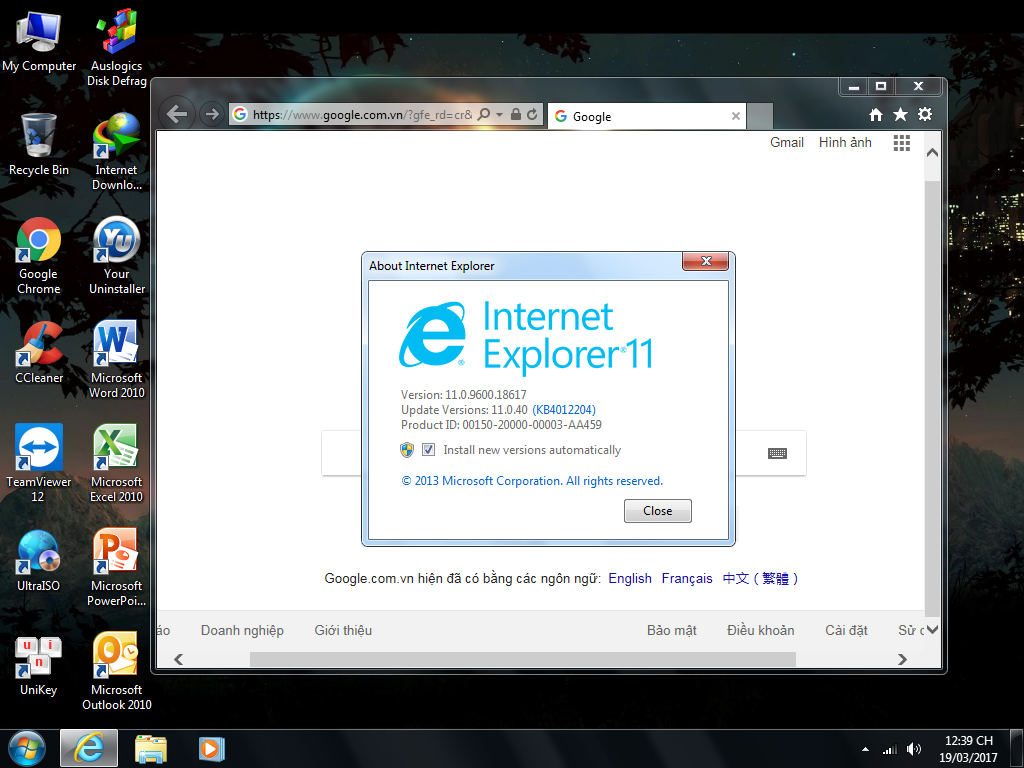
Task: Open Google on-screen keyboard icon
Action: click(x=777, y=453)
